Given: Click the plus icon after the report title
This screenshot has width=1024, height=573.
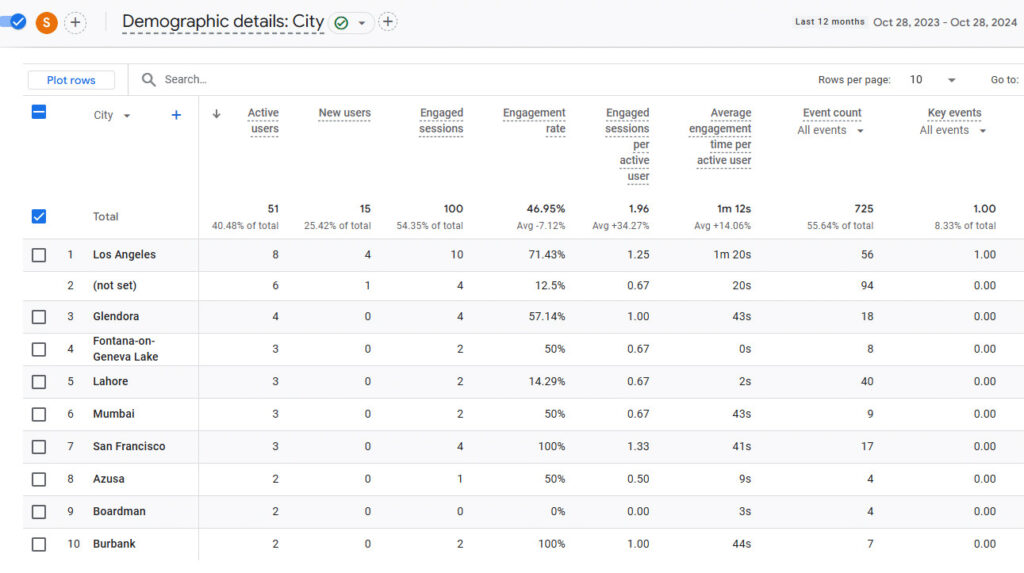Looking at the screenshot, I should point(388,22).
